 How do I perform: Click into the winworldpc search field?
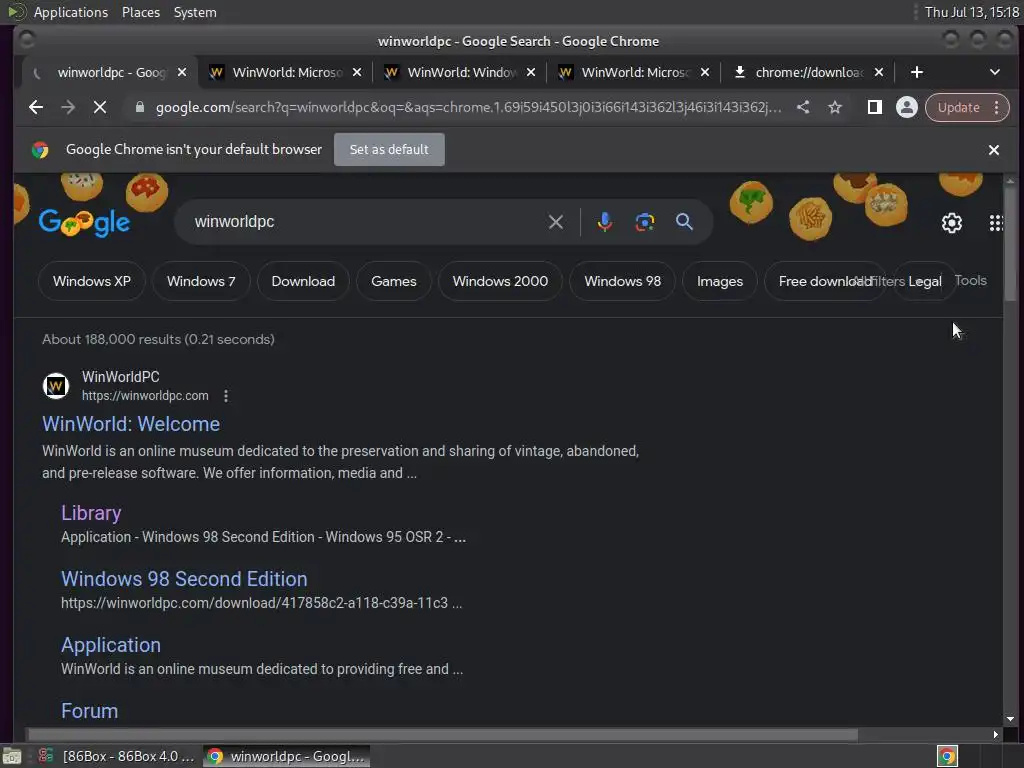366,222
